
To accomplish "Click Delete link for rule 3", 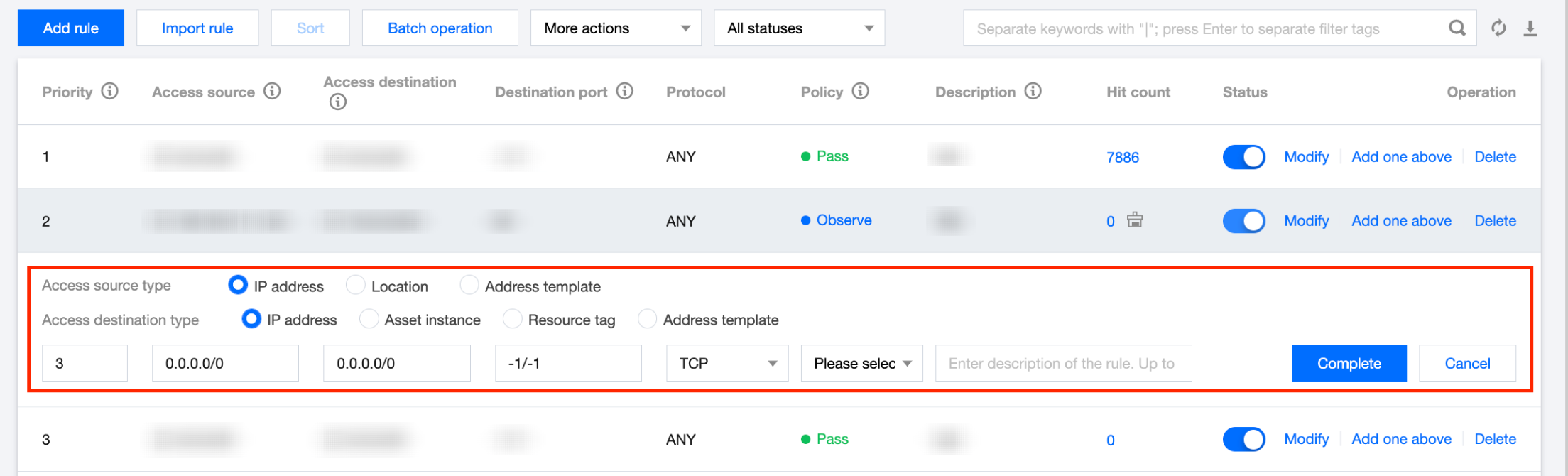I will pos(1495,439).
